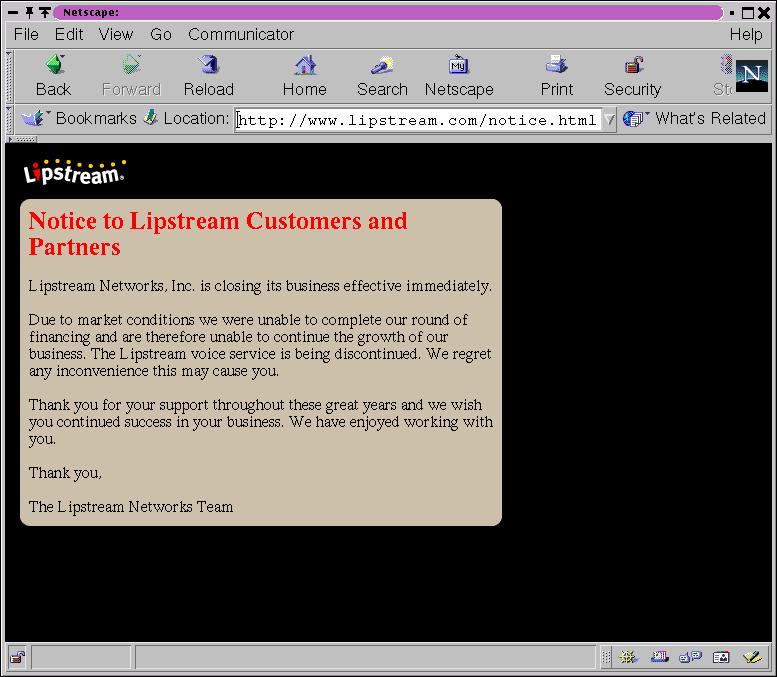Click the Netscape N logo
This screenshot has height=677, width=777.
point(752,76)
